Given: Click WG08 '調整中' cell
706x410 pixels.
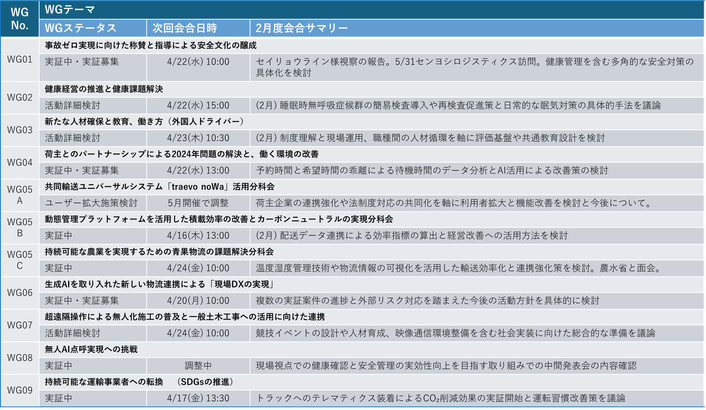Looking at the screenshot, I should [198, 365].
